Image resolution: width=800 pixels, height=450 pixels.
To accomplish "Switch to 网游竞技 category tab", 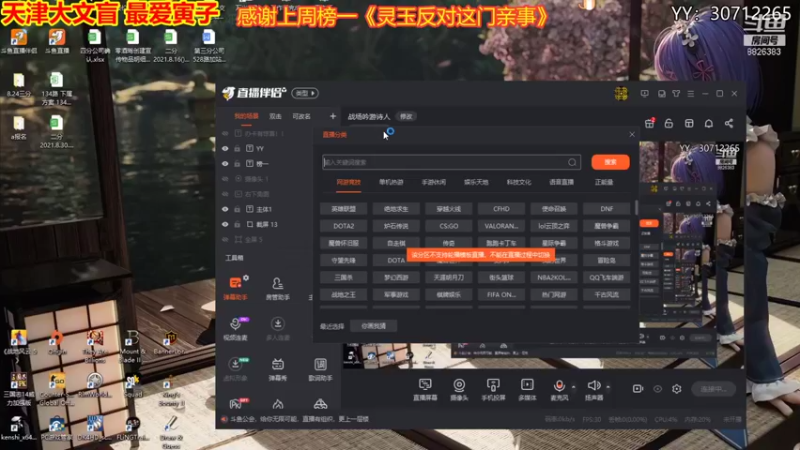I will point(348,182).
